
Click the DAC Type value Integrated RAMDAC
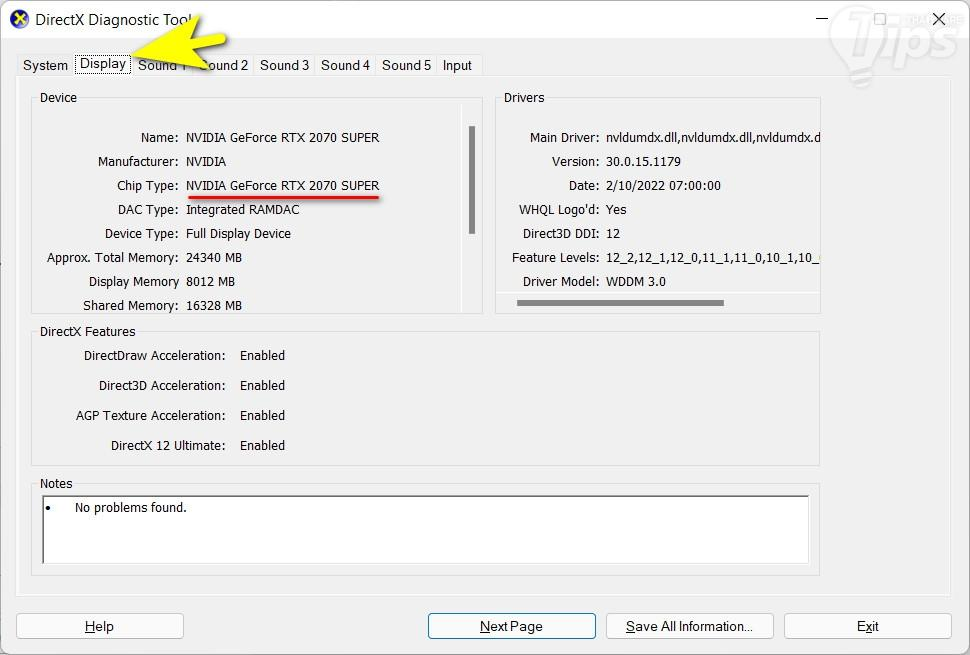tap(242, 210)
